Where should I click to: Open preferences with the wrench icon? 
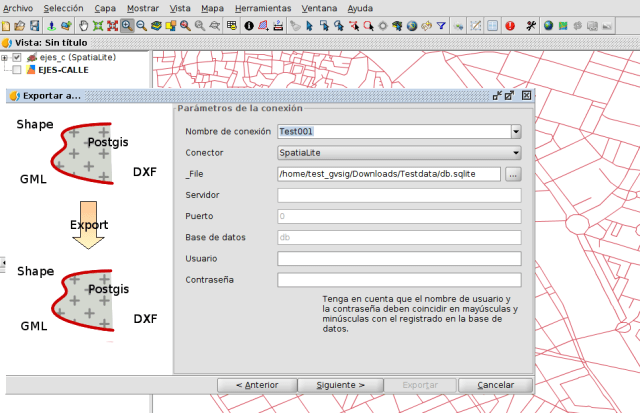pyautogui.click(x=530, y=24)
